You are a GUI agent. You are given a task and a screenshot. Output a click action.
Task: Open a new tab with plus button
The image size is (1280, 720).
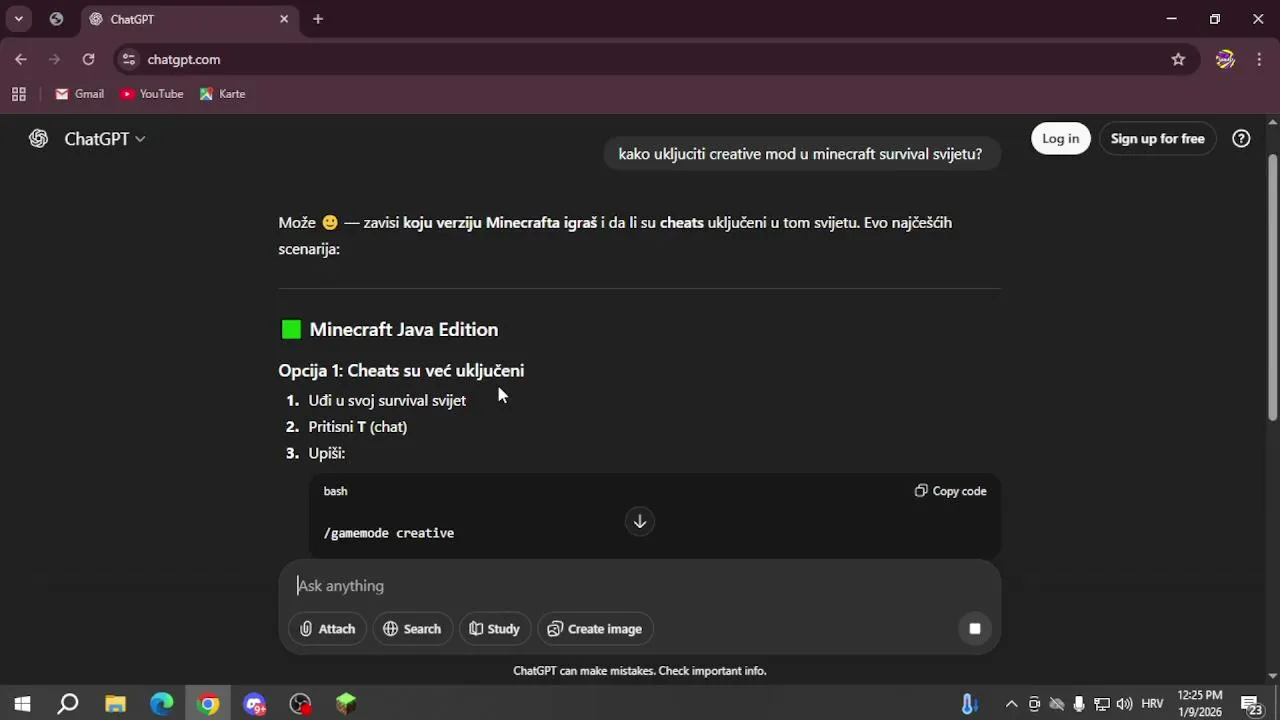click(x=318, y=19)
